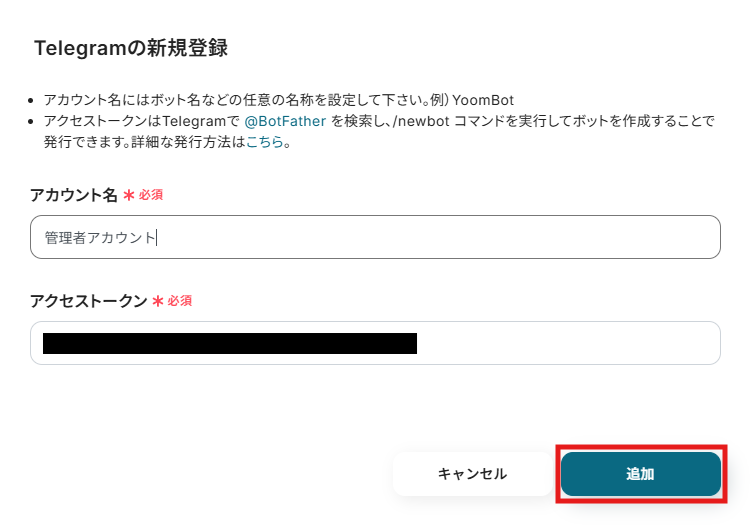Click the bullet dot before アクセストークンはTelegramで
The width and height of the screenshot is (752, 527).
33,121
